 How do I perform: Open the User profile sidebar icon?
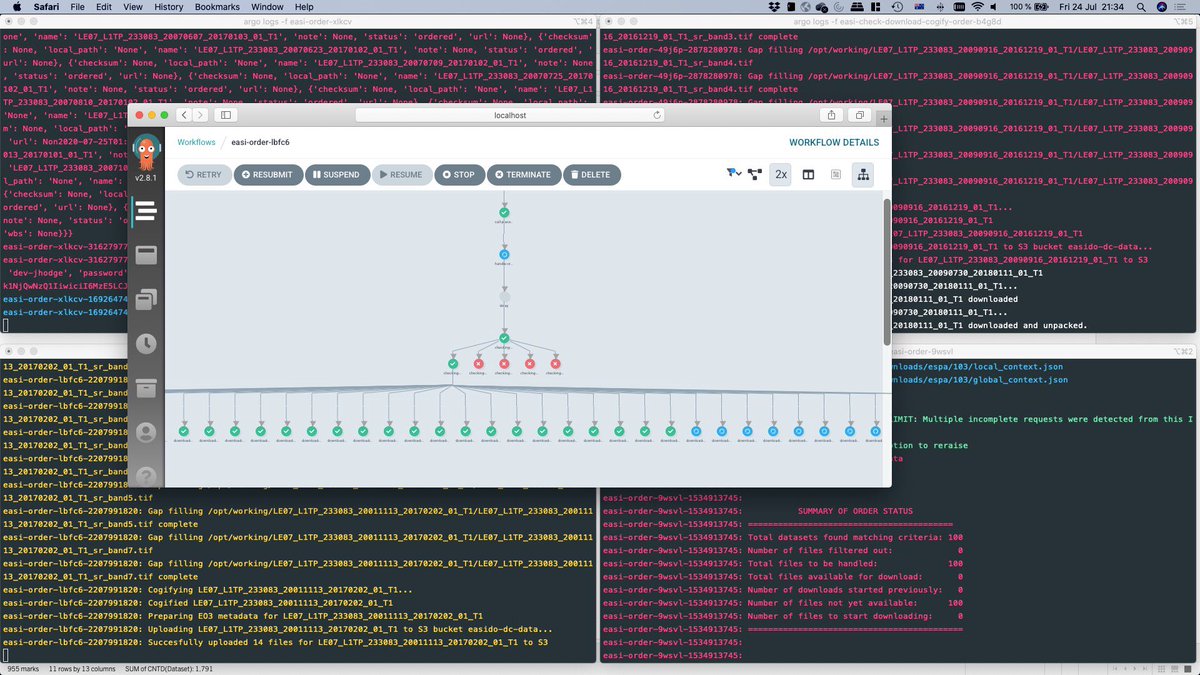[146, 432]
